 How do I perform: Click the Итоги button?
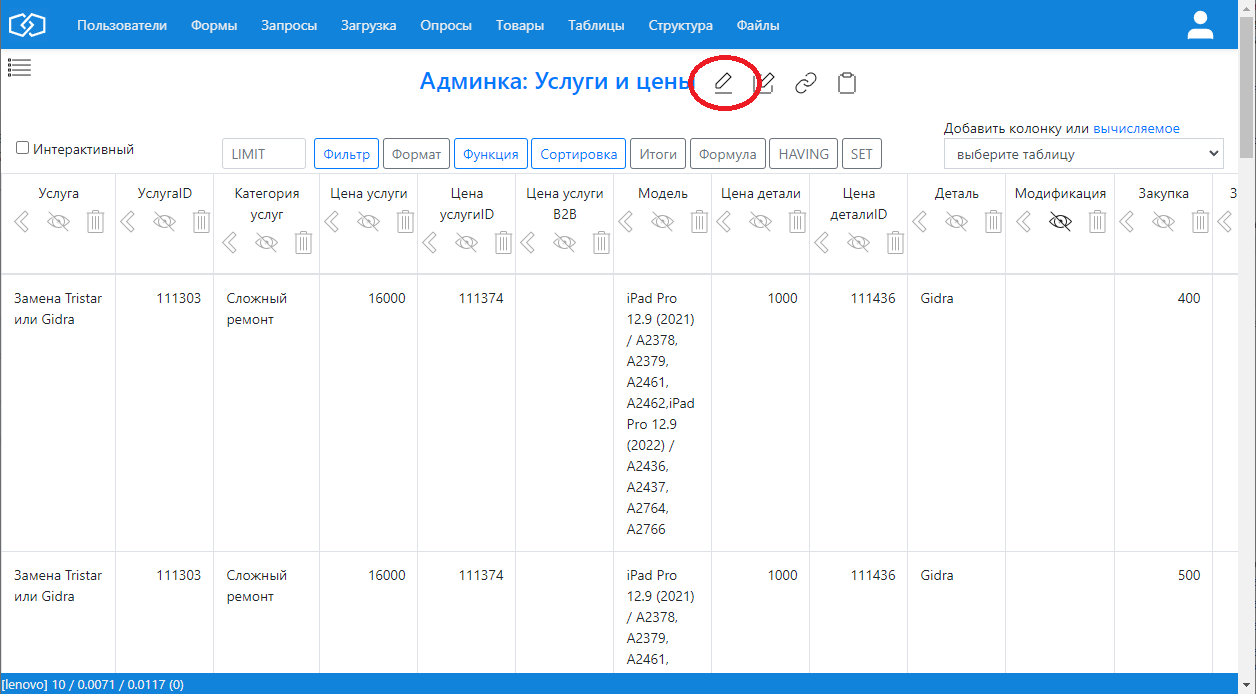click(658, 154)
